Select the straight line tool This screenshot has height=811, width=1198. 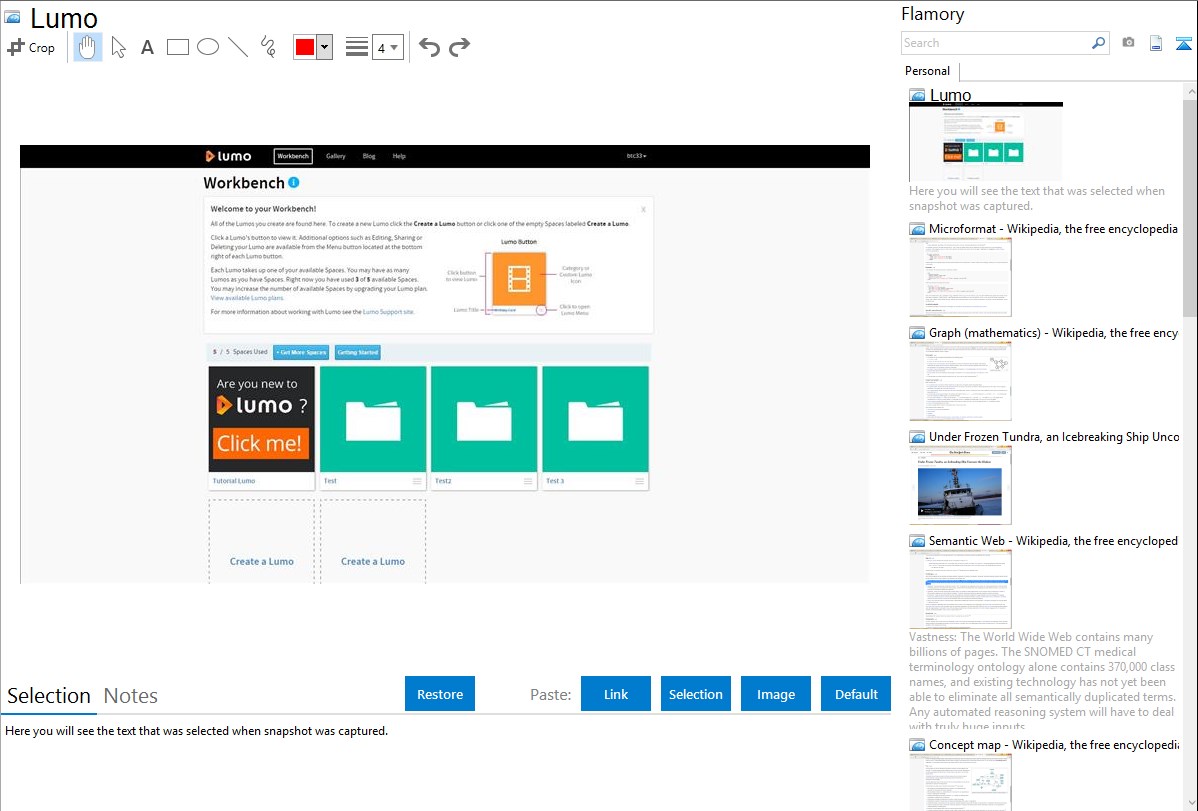238,47
